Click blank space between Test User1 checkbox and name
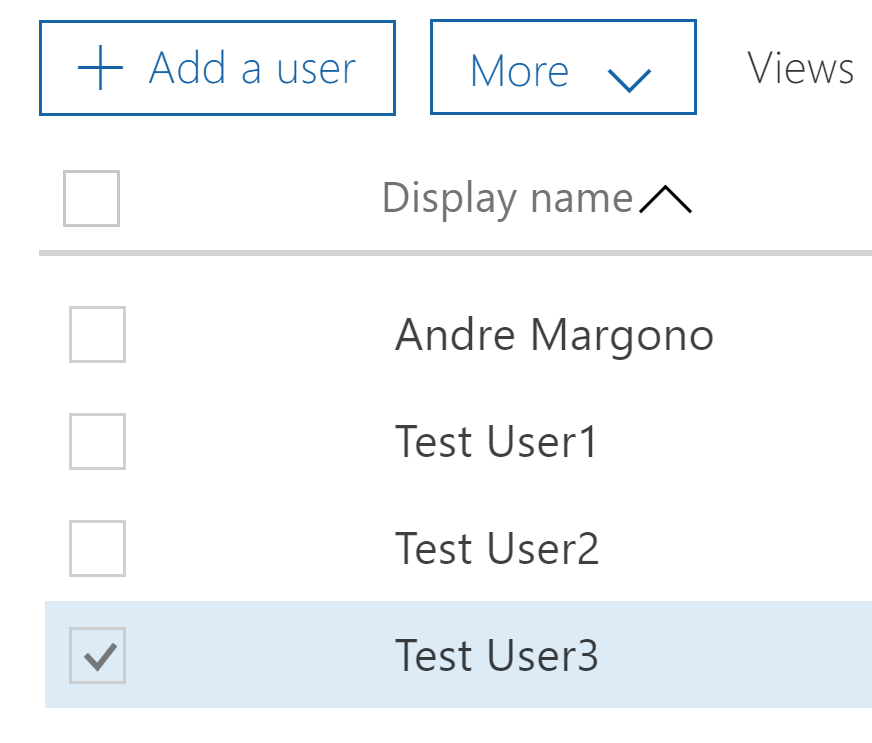872x743 pixels. coord(260,441)
